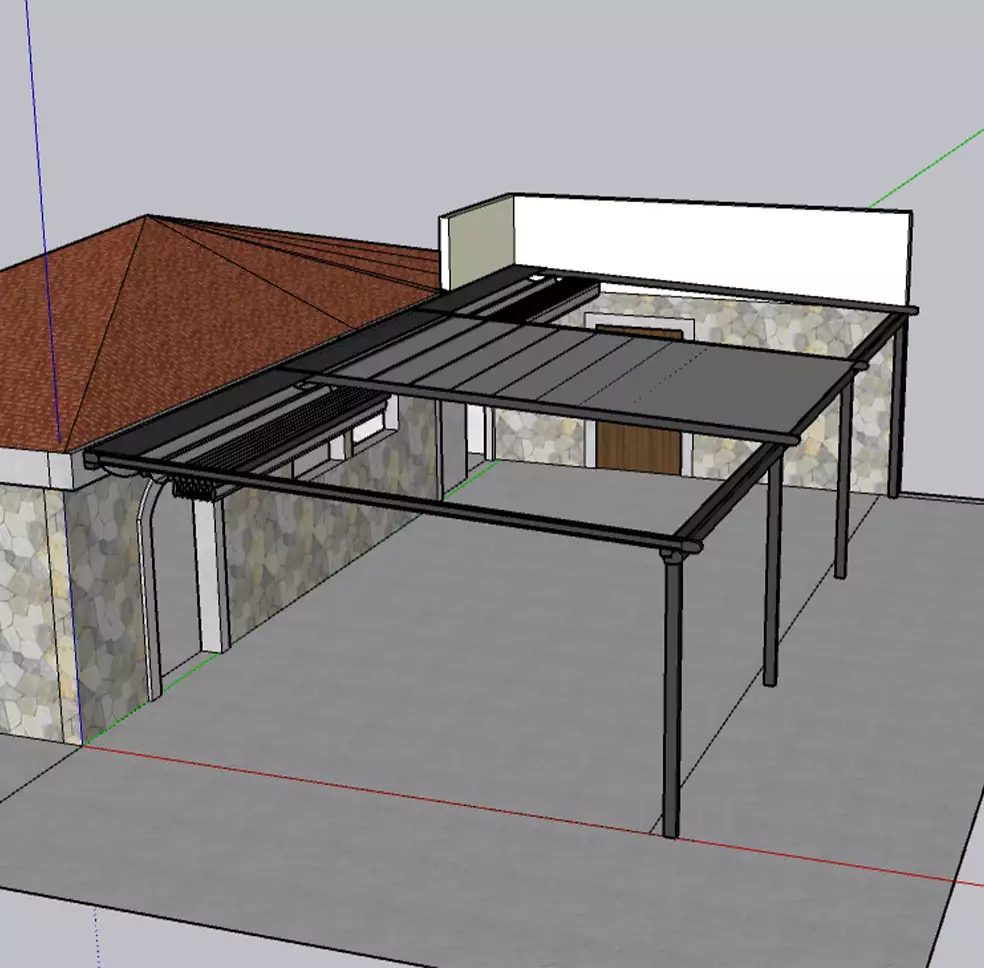Viewport: 984px width, 968px height.
Task: Select the front-most pergola support post
Action: (672, 700)
